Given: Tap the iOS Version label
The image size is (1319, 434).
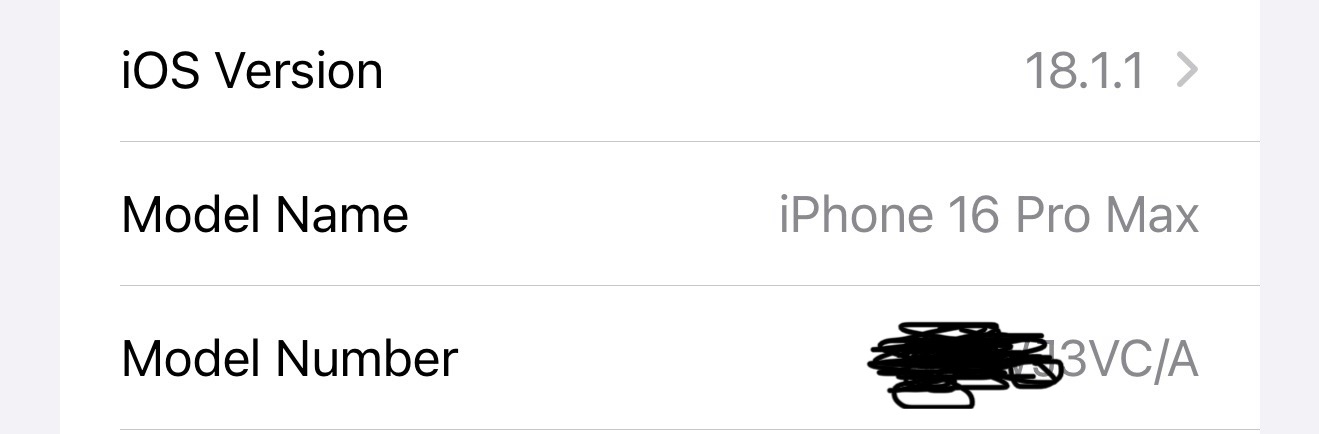Looking at the screenshot, I should 252,71.
